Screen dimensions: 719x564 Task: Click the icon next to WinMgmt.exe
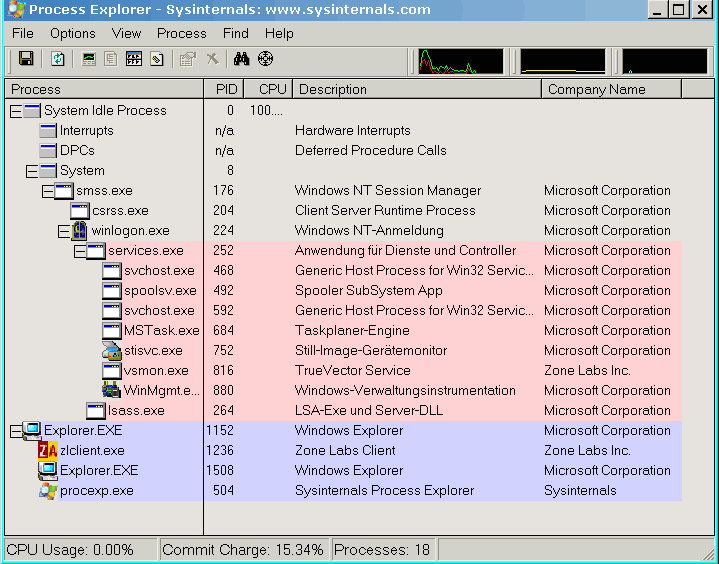[x=112, y=391]
